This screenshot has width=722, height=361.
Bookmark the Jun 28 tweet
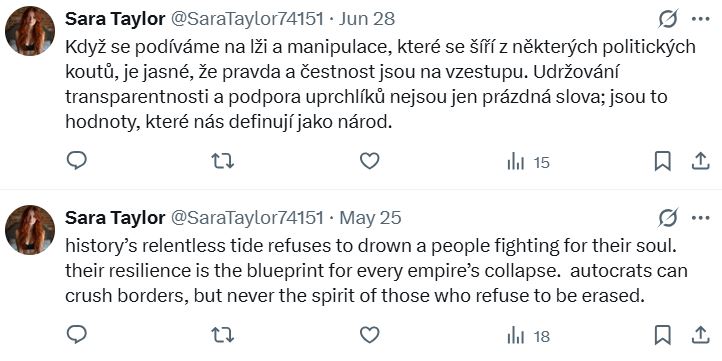[x=663, y=161]
